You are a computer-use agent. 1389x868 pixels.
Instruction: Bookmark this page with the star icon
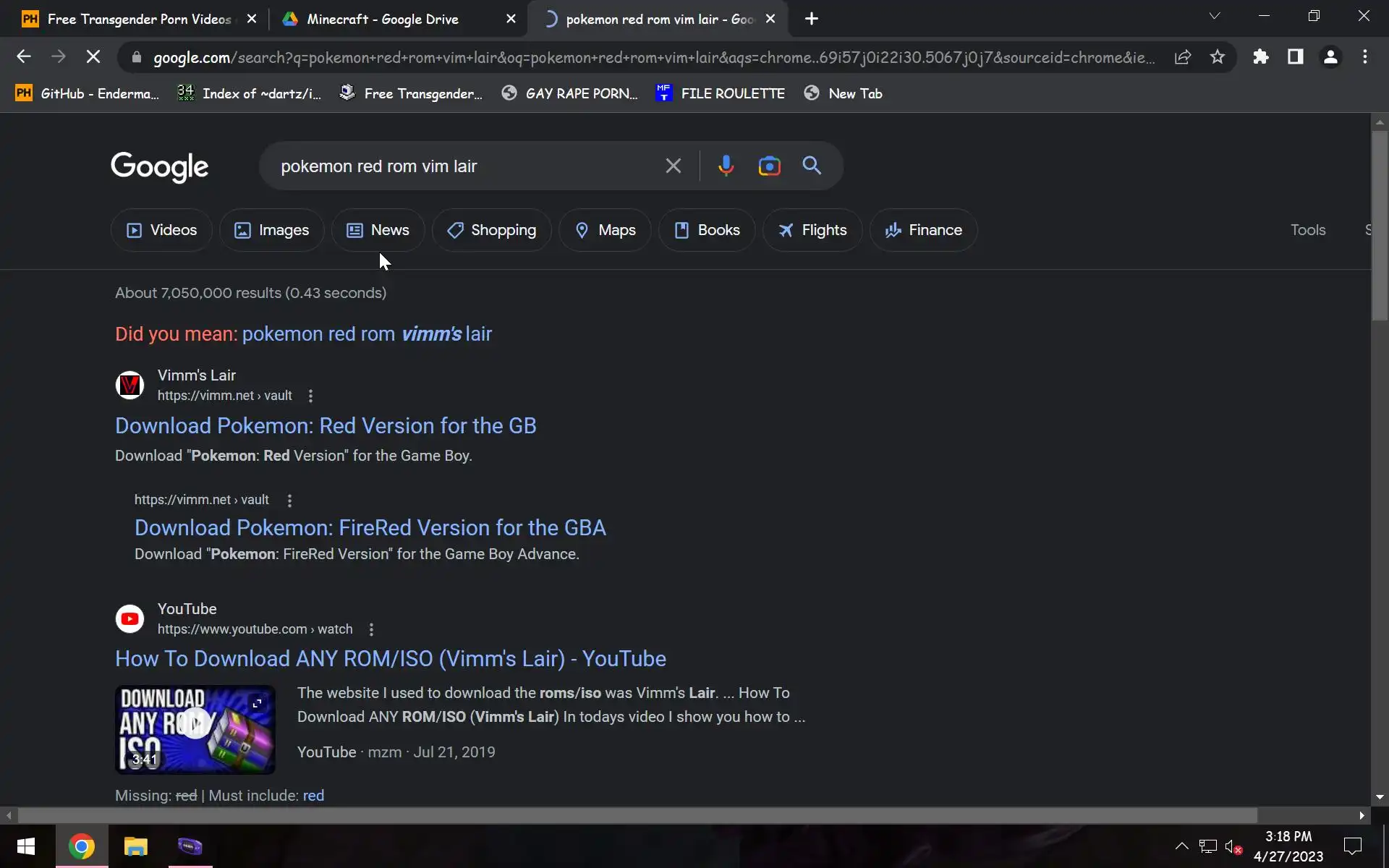coord(1218,57)
